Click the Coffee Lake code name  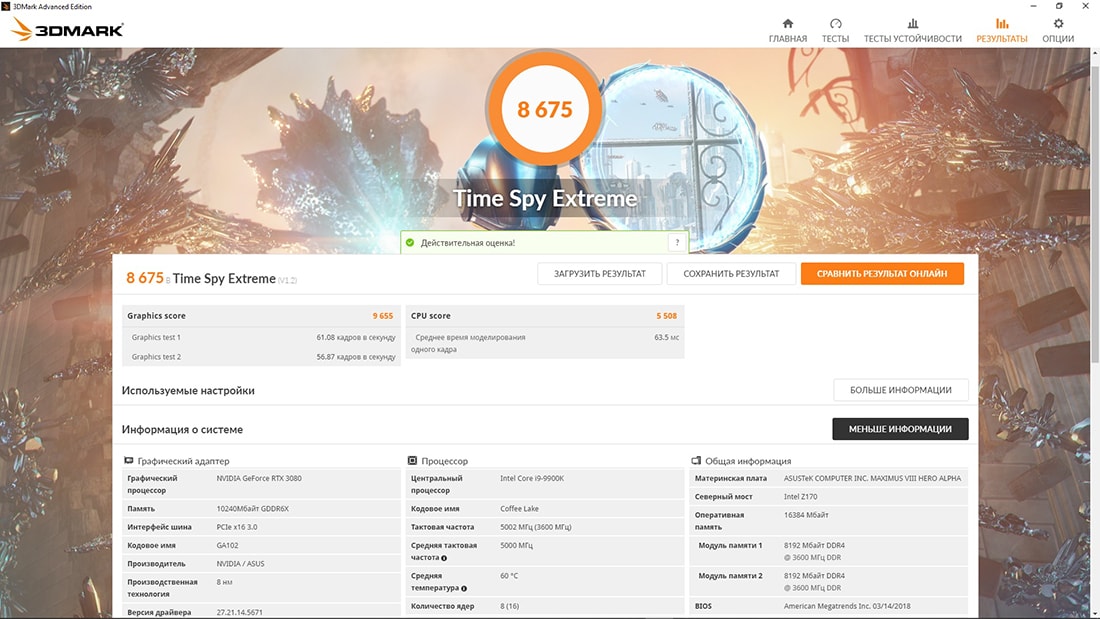tap(519, 509)
